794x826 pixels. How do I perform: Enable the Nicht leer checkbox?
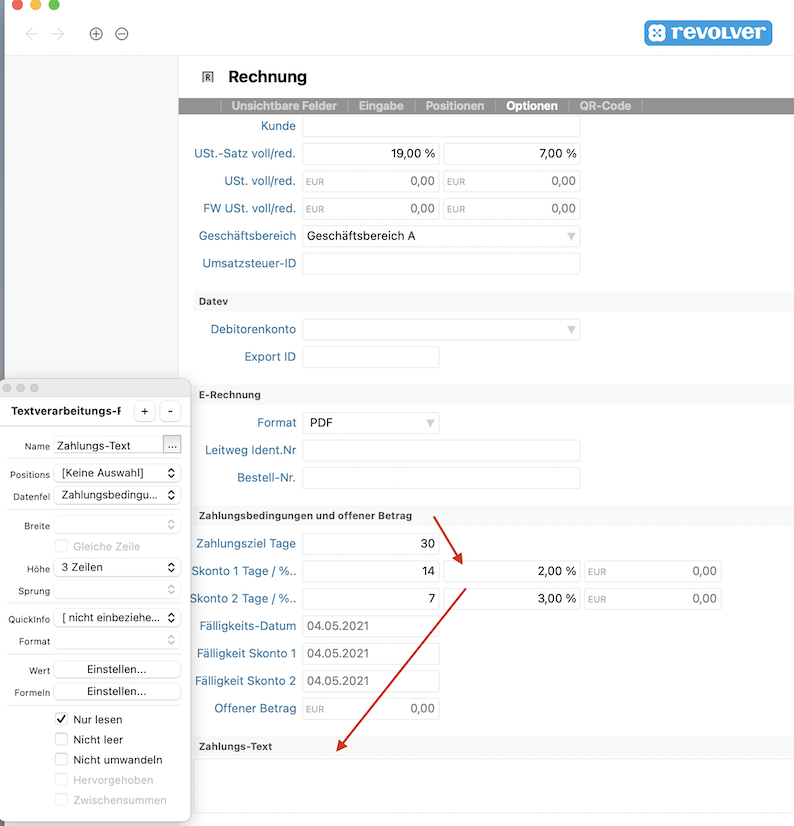[x=62, y=739]
